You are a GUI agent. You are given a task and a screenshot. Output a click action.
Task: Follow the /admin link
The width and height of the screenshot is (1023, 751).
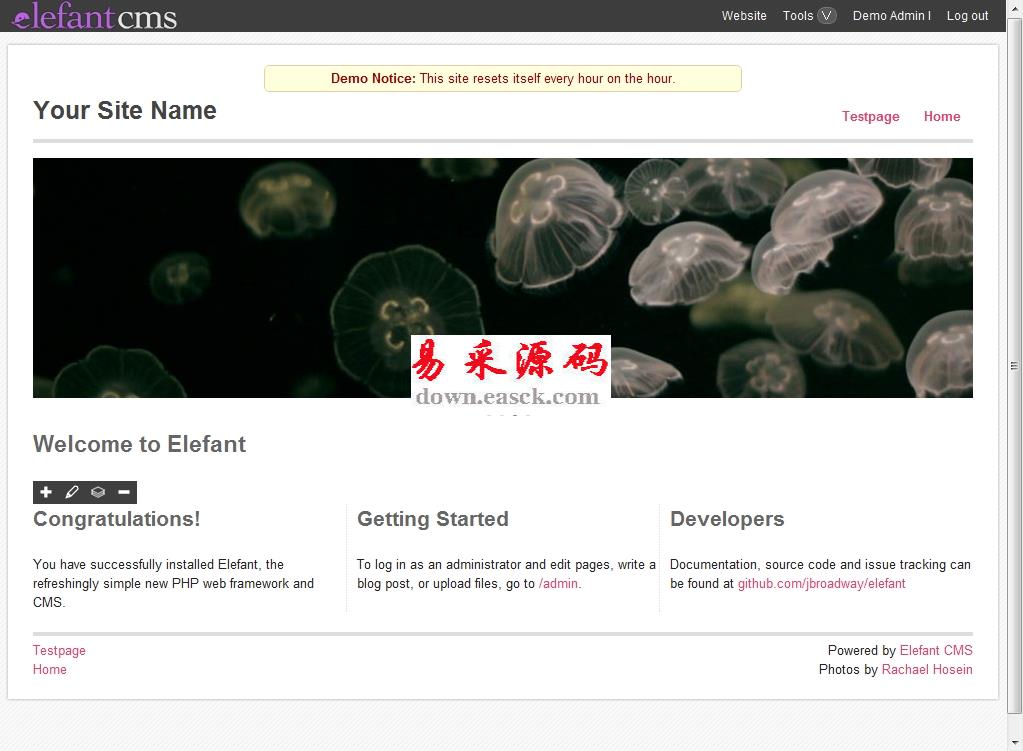click(558, 583)
